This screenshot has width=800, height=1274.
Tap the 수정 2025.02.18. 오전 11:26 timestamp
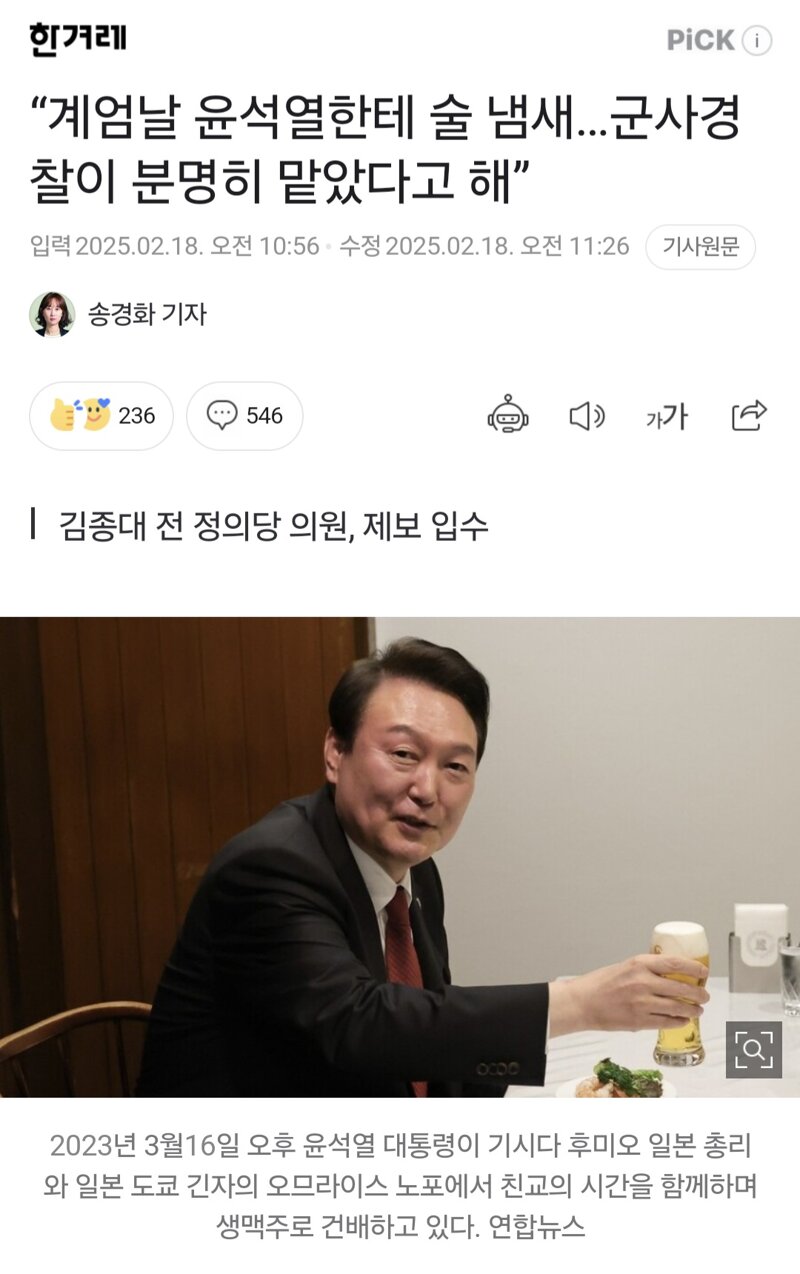[484, 246]
